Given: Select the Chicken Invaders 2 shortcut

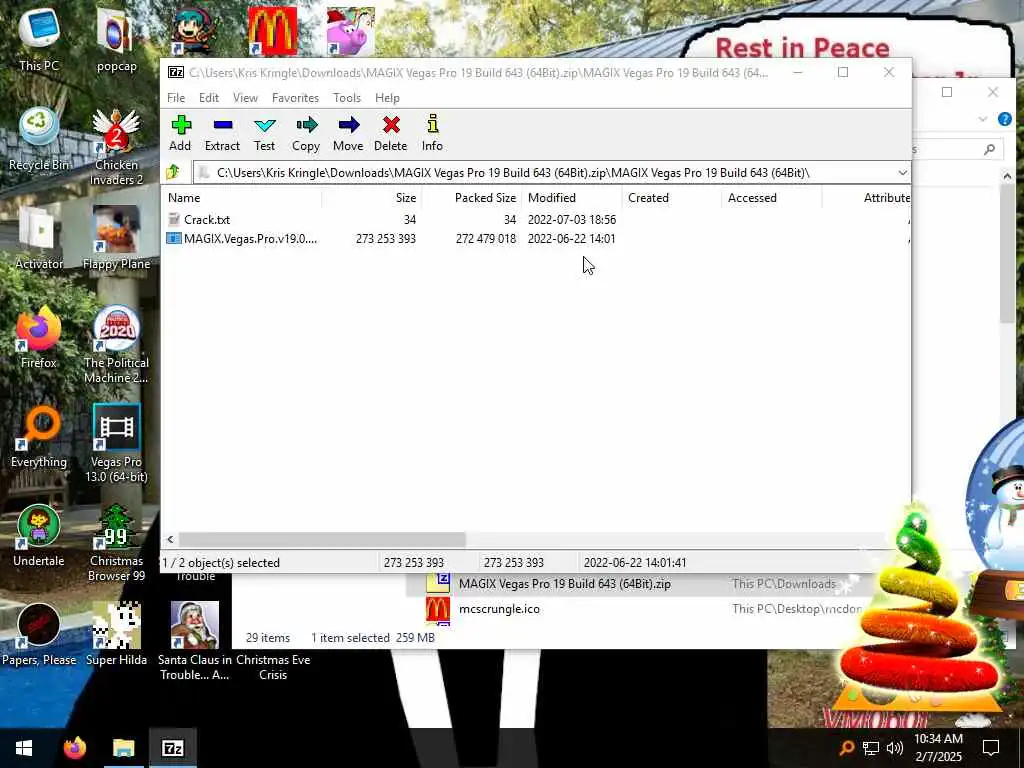Looking at the screenshot, I should [x=116, y=146].
